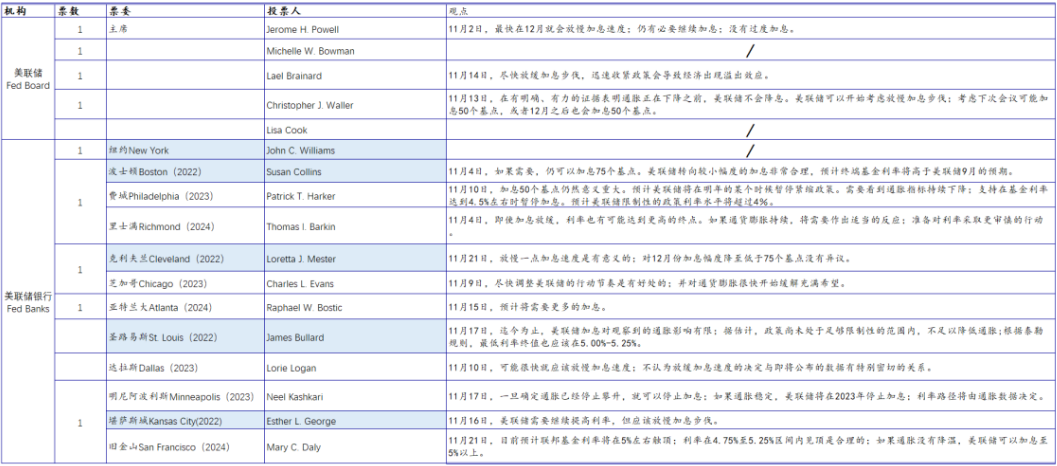Click Bullard's 11月17日 opinion text
This screenshot has height=466, width=1057.
pyautogui.click(x=746, y=336)
